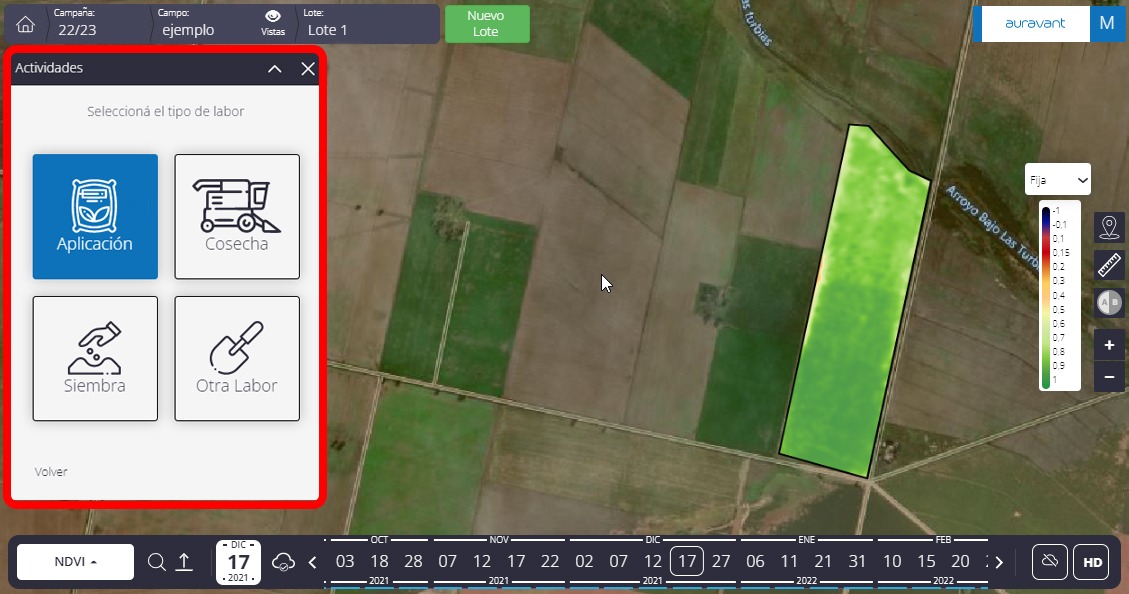Activate the ruler measurement tool

pyautogui.click(x=1109, y=264)
